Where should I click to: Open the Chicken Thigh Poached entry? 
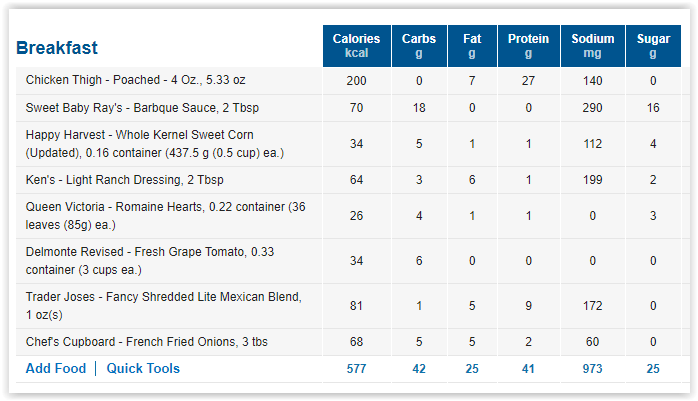tap(135, 80)
